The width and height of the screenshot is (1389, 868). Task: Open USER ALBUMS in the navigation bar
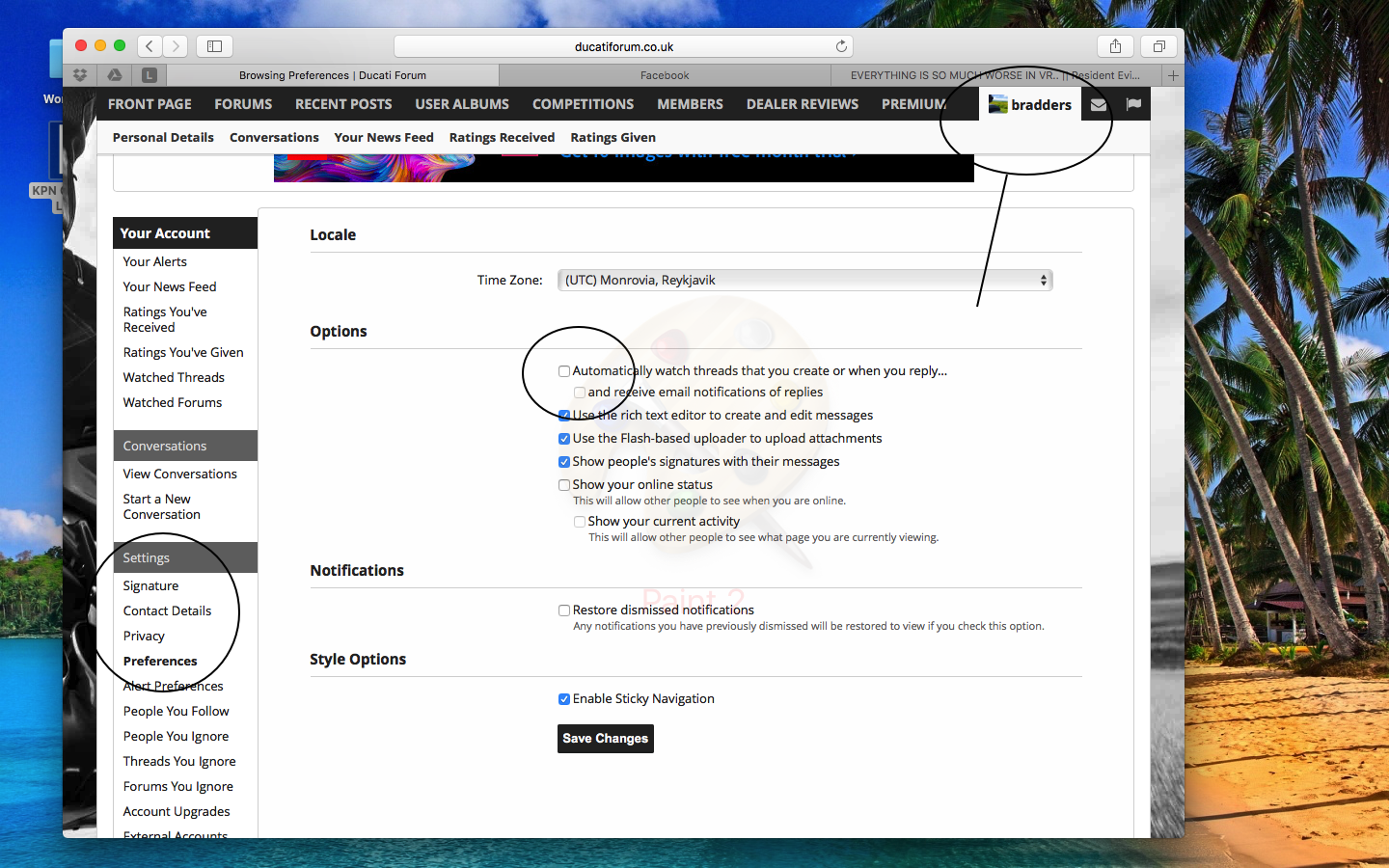pos(462,104)
